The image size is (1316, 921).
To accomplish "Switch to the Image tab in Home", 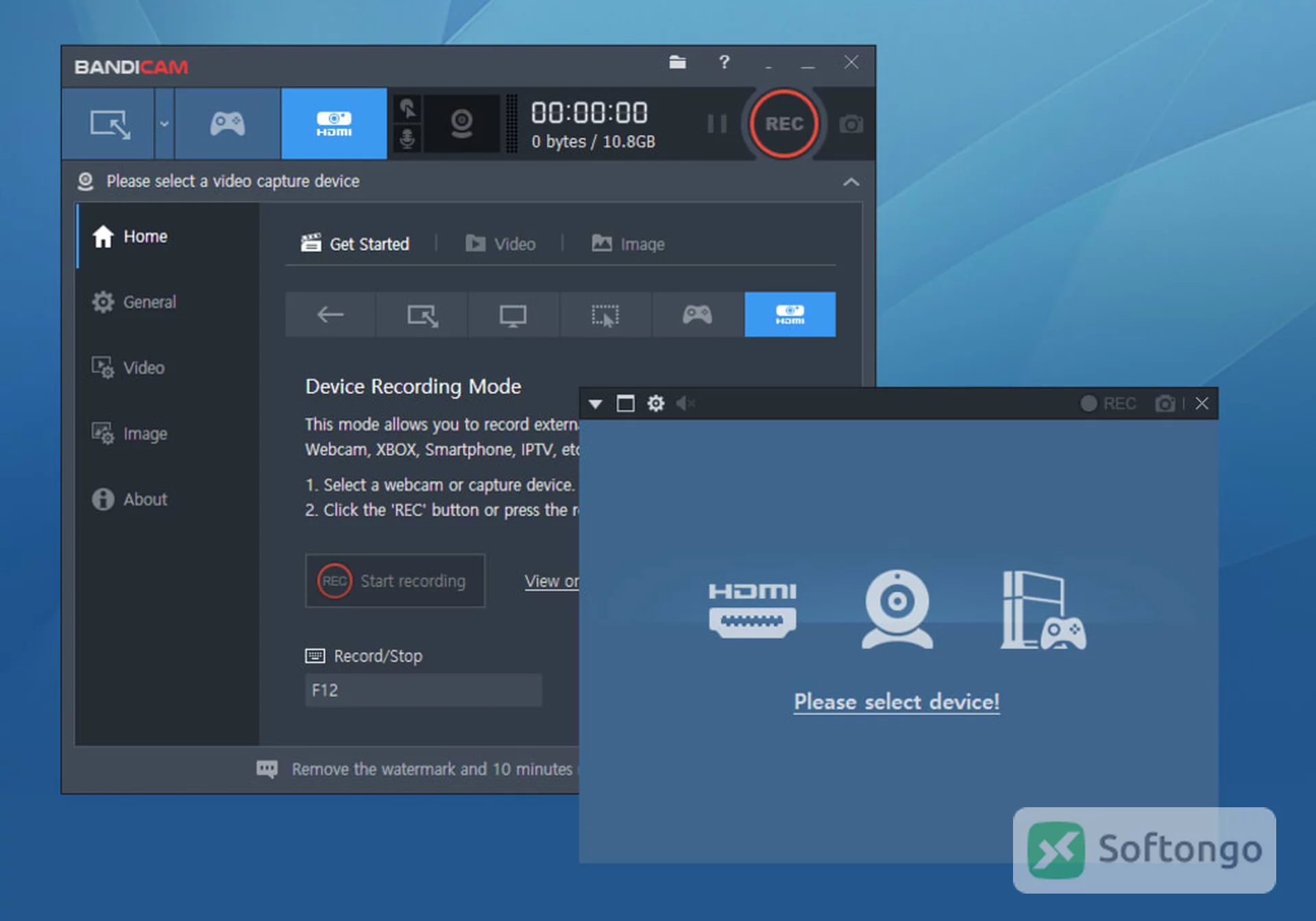I will (x=628, y=243).
